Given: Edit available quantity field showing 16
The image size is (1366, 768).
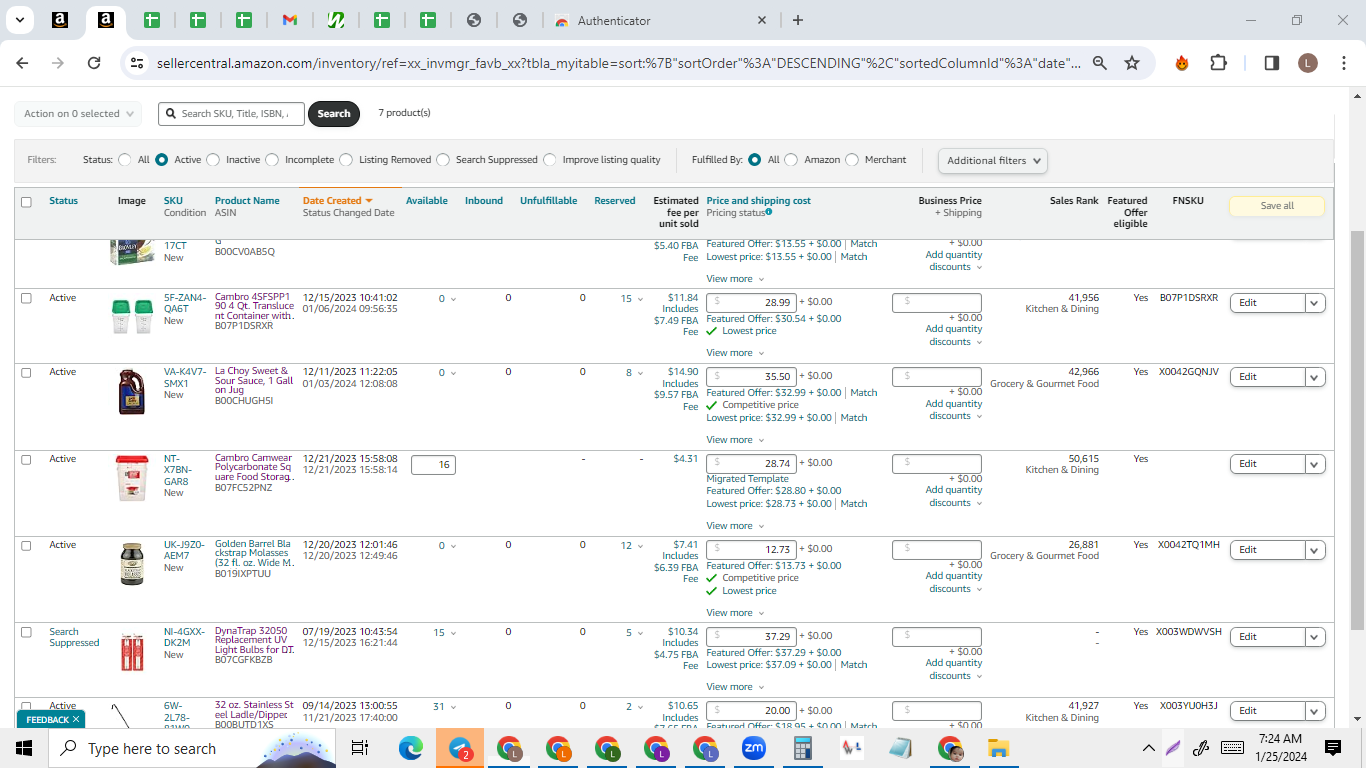Looking at the screenshot, I should tap(433, 464).
